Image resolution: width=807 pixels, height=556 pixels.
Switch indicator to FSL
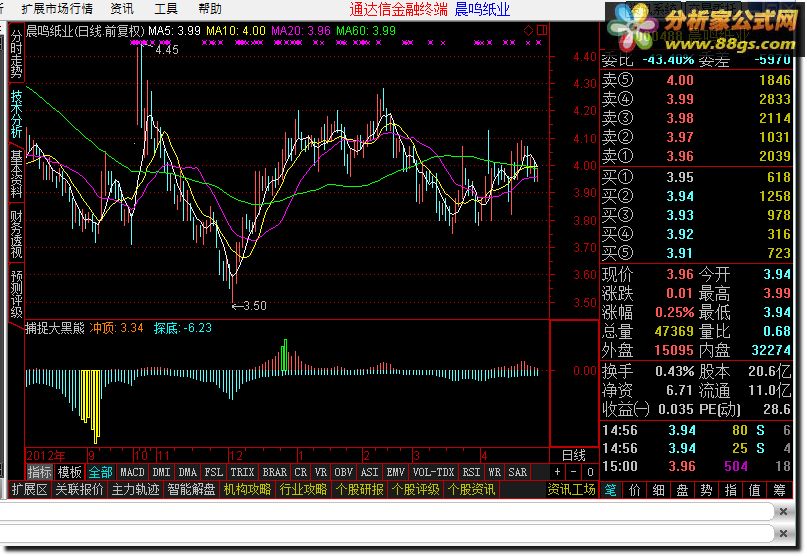214,472
